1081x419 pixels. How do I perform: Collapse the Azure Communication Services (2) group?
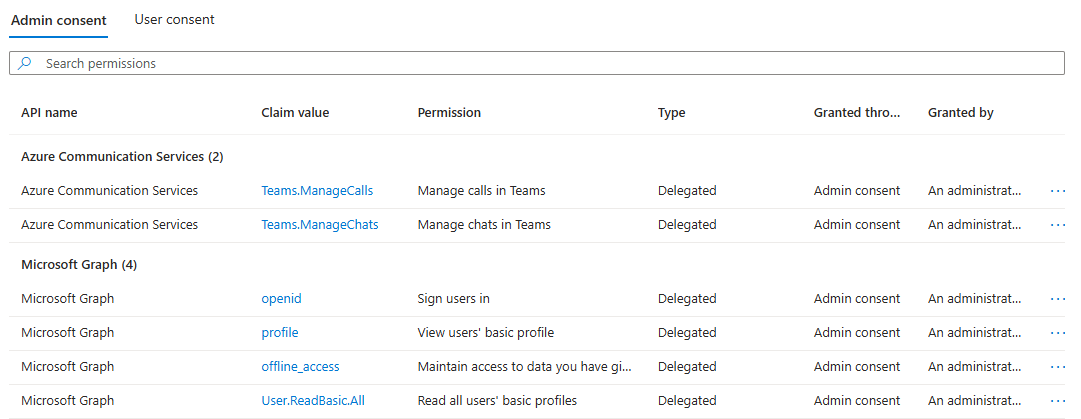click(x=122, y=157)
